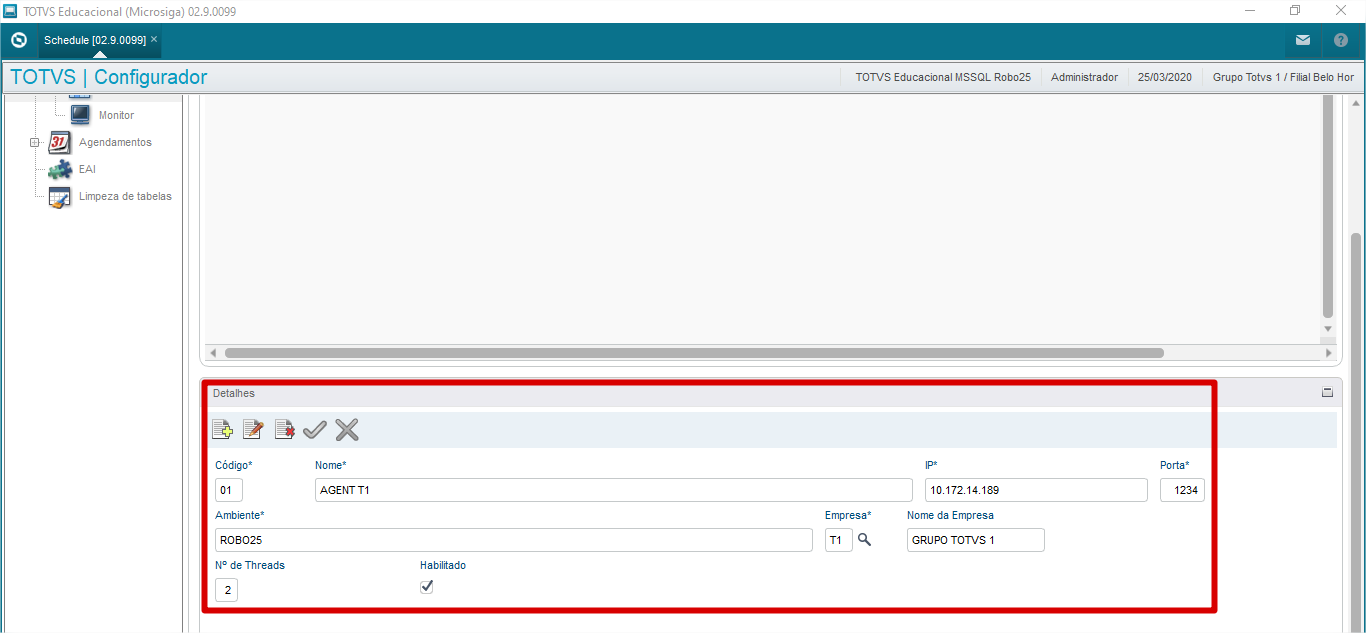Click the add new agent icon
This screenshot has width=1366, height=633.
click(x=222, y=430)
